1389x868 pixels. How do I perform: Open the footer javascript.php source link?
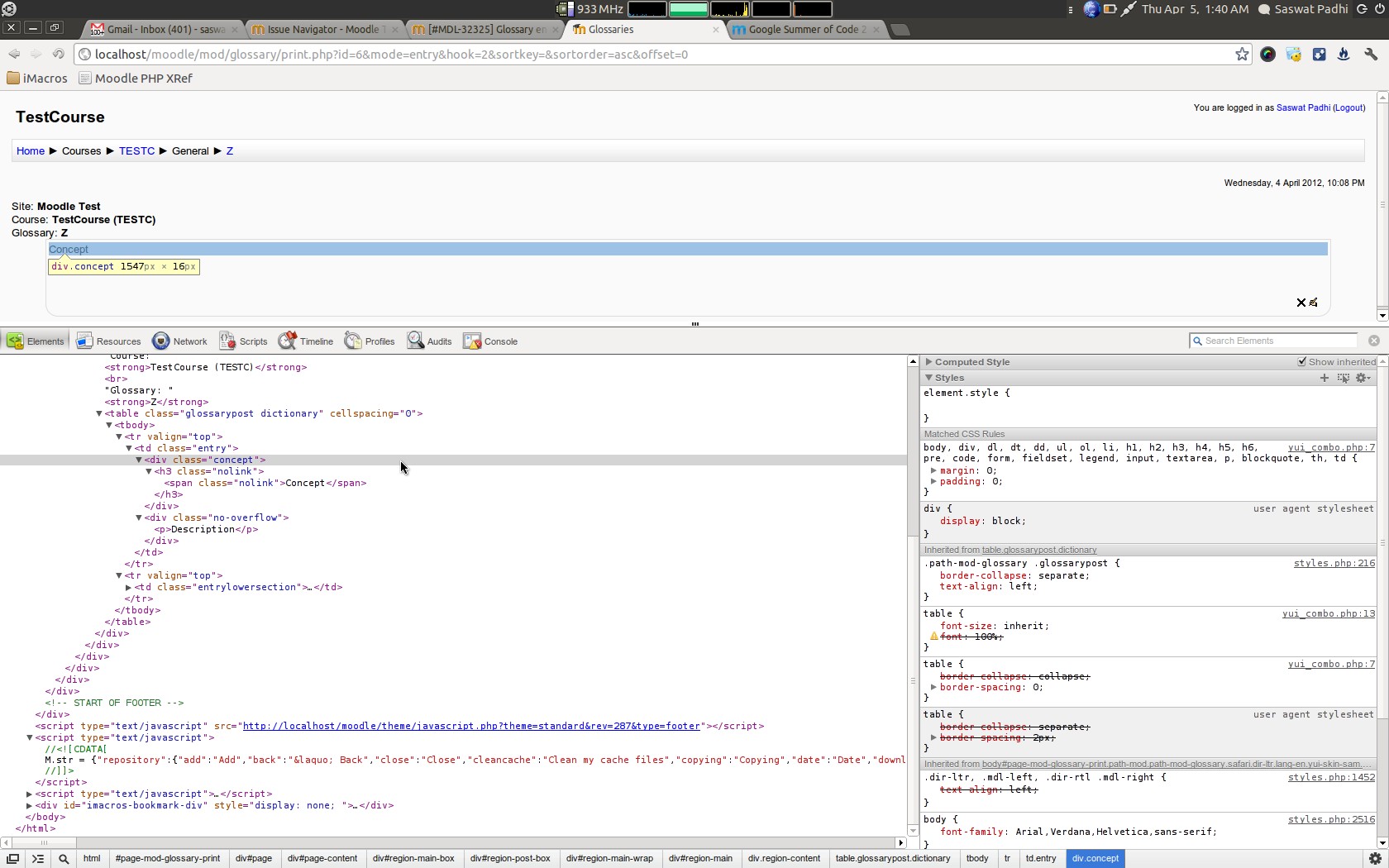point(471,726)
